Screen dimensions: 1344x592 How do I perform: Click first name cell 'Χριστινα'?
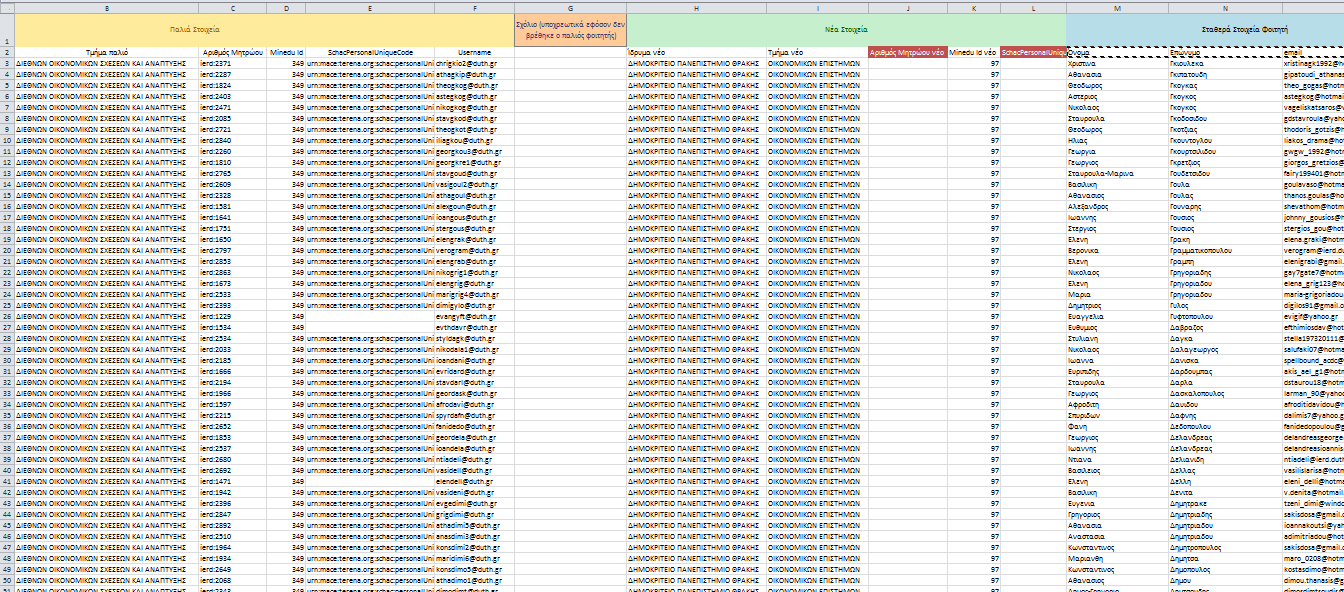pos(1117,62)
